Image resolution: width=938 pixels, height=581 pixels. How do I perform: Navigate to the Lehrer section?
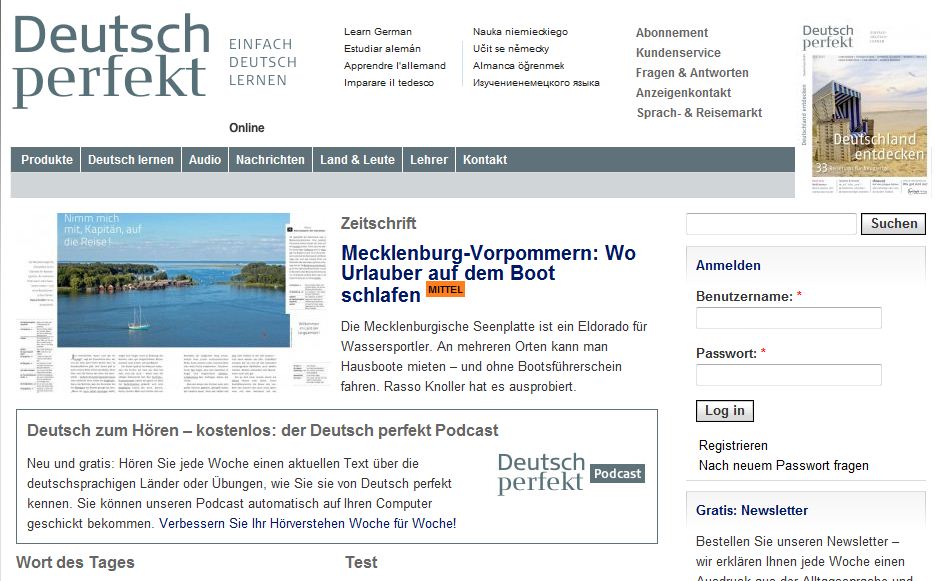[429, 160]
